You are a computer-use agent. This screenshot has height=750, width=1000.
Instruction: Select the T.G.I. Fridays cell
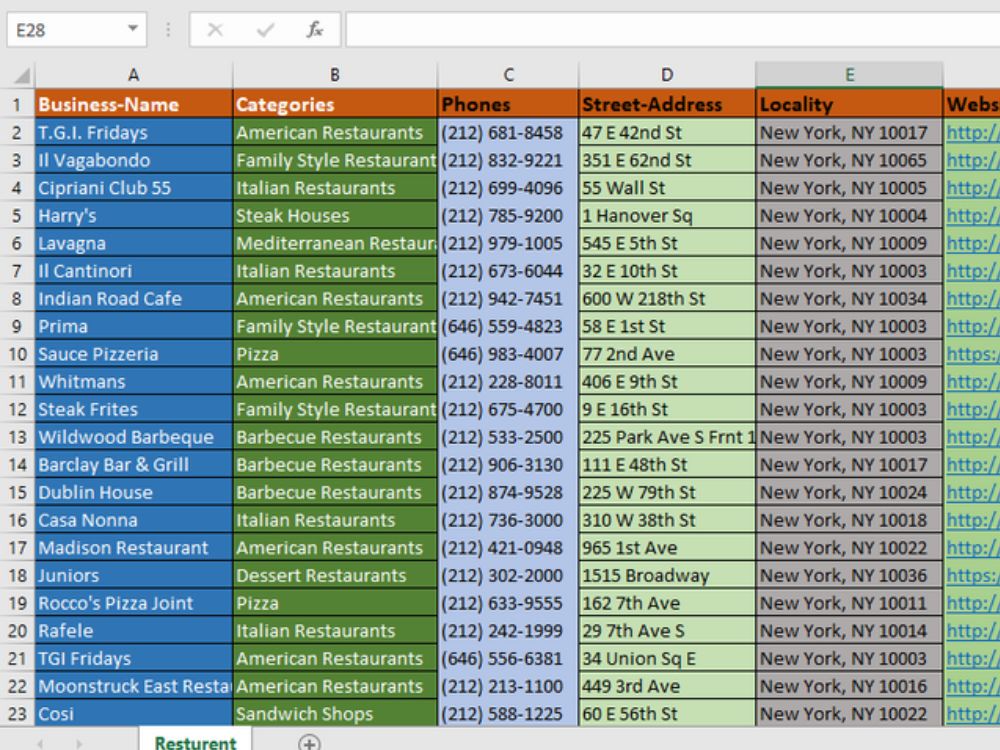click(134, 133)
